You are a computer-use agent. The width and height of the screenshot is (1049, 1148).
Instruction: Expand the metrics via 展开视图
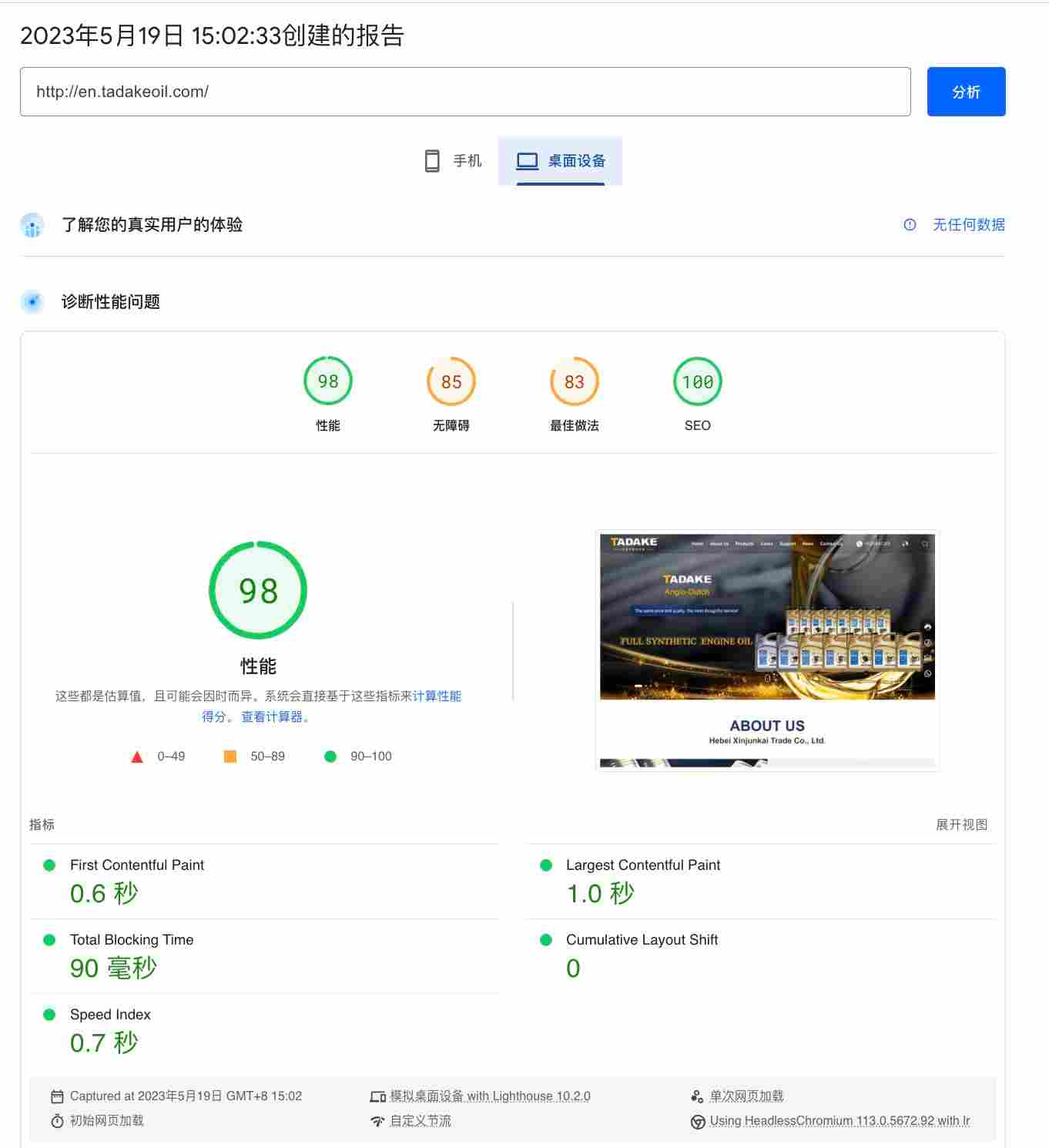(962, 824)
